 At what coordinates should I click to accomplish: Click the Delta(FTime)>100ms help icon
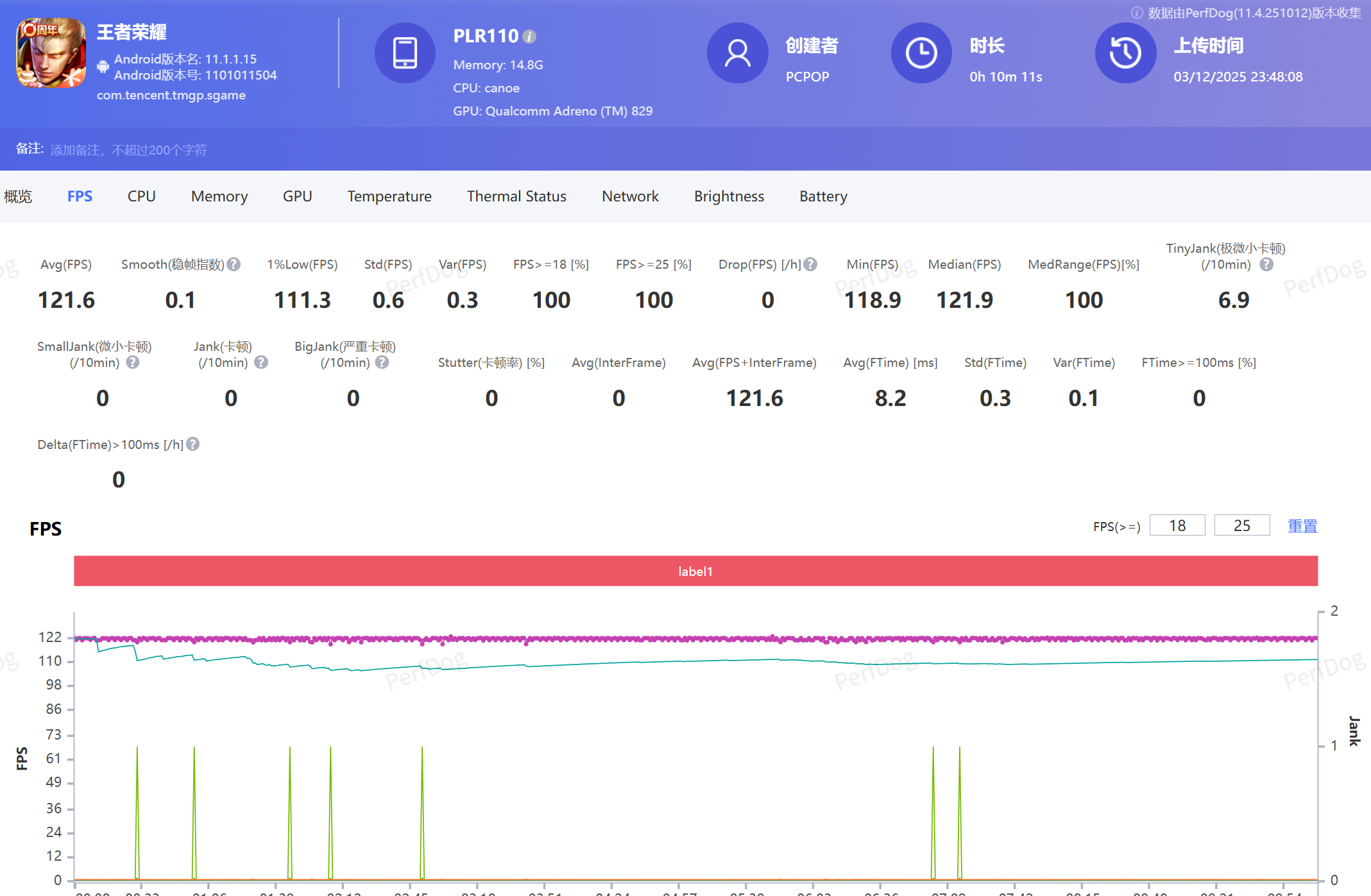point(193,444)
